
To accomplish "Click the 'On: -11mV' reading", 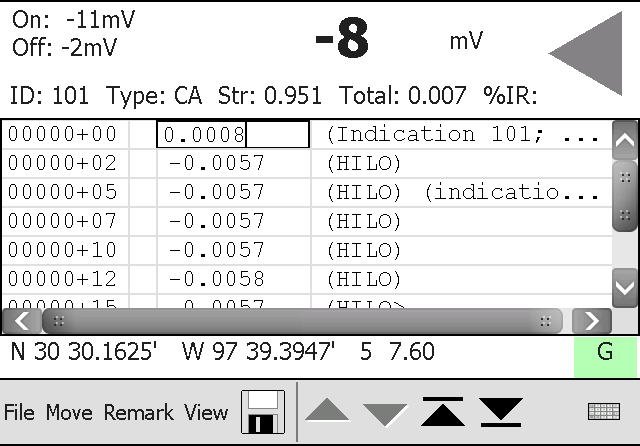I will (x=73, y=20).
